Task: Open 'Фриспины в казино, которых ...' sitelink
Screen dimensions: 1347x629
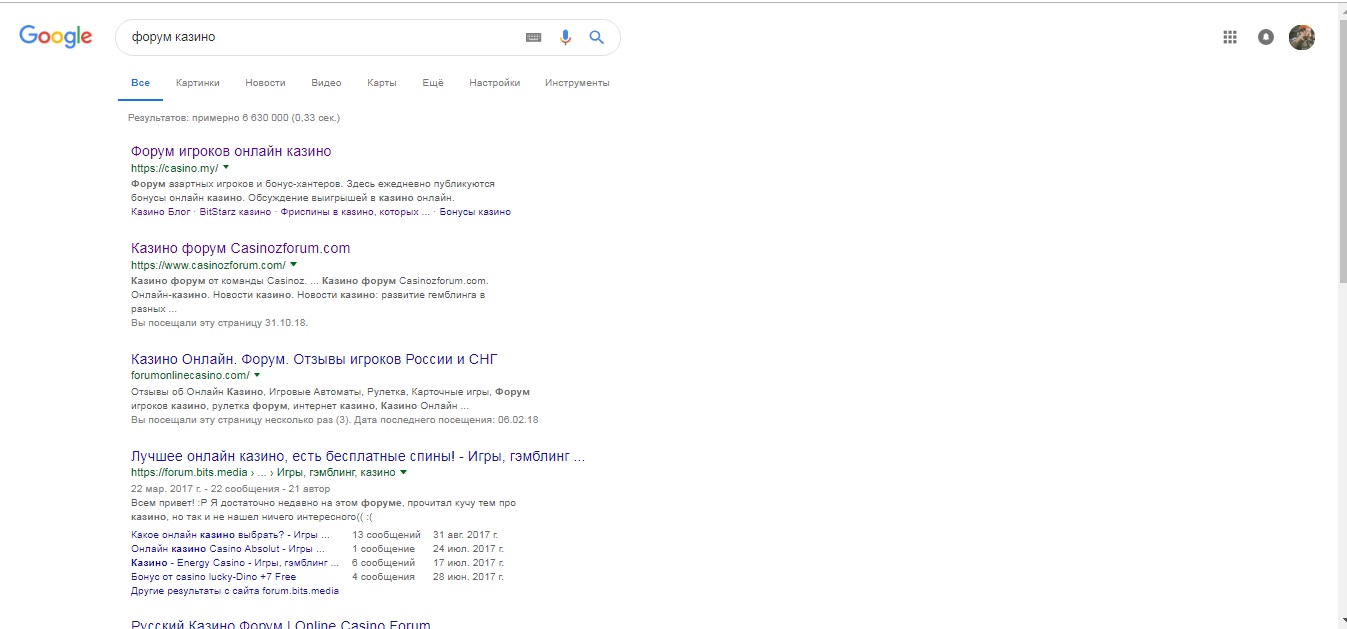Action: (x=355, y=212)
